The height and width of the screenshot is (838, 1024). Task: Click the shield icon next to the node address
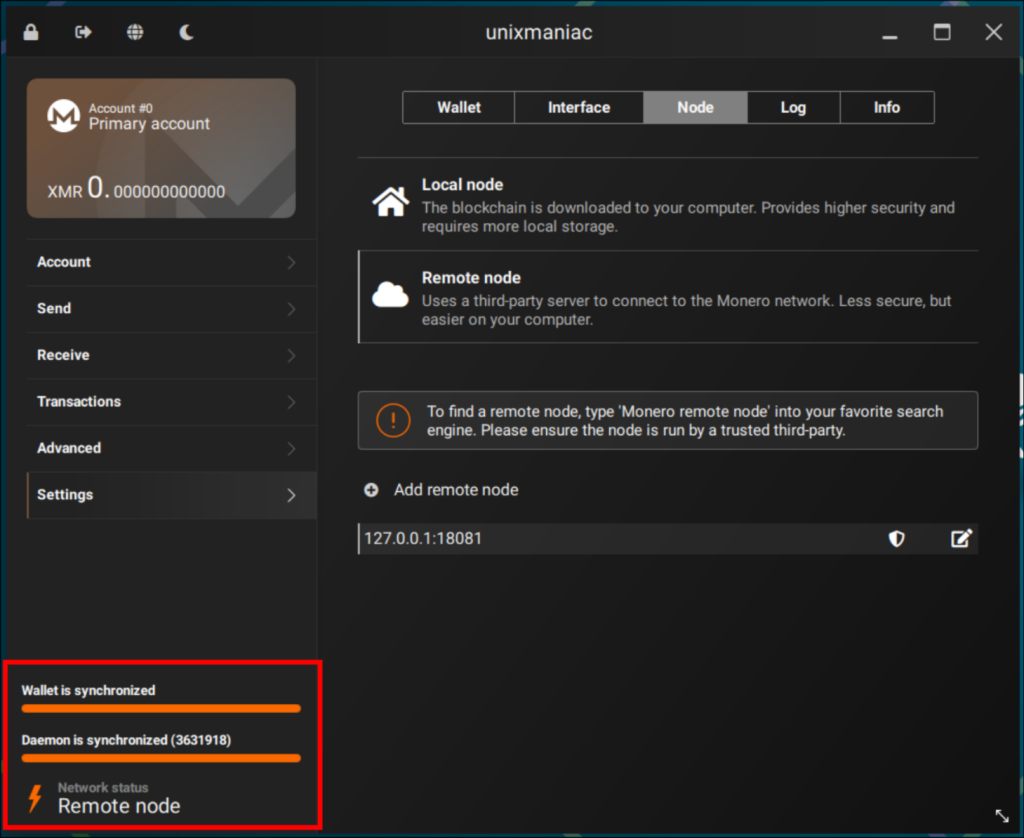(897, 538)
